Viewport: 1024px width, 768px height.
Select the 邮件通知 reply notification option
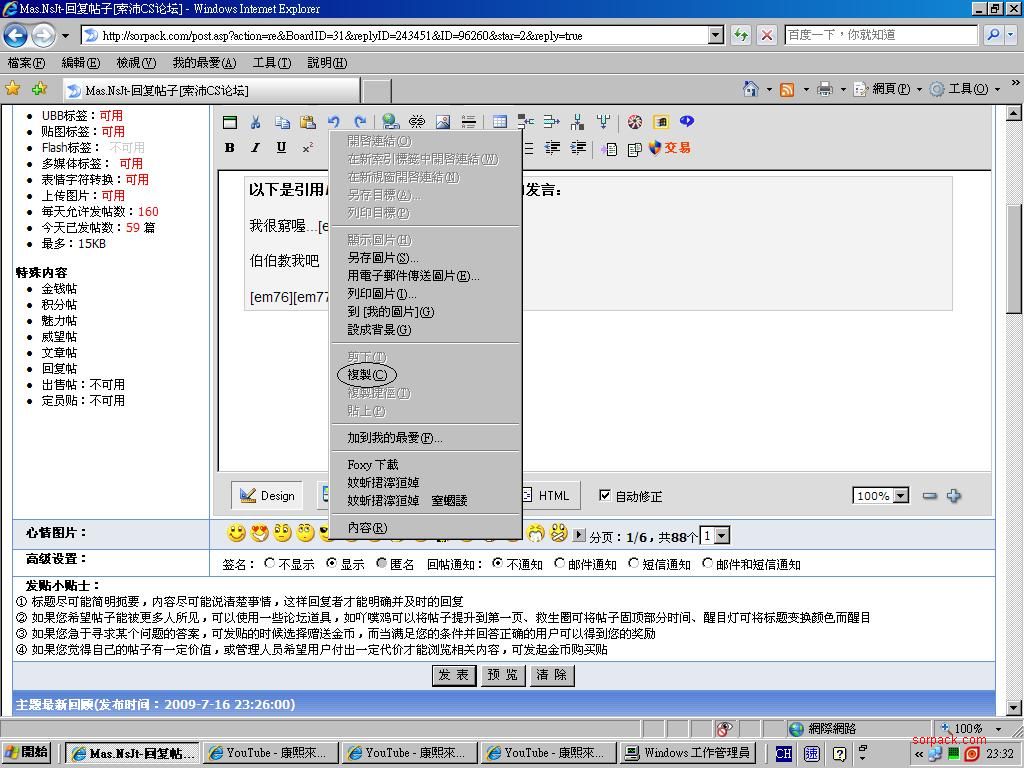(560, 564)
